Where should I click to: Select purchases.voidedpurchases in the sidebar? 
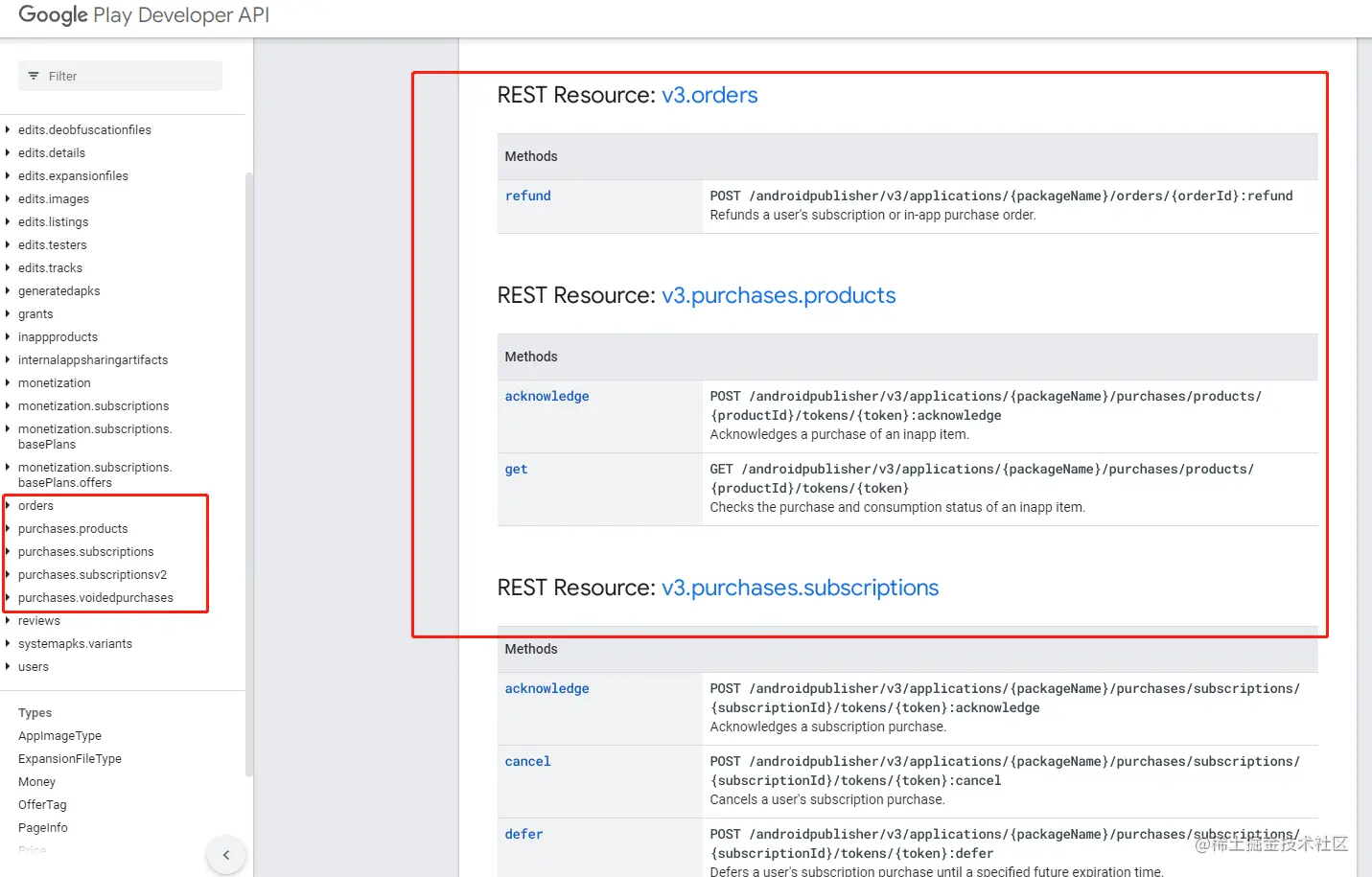(96, 597)
